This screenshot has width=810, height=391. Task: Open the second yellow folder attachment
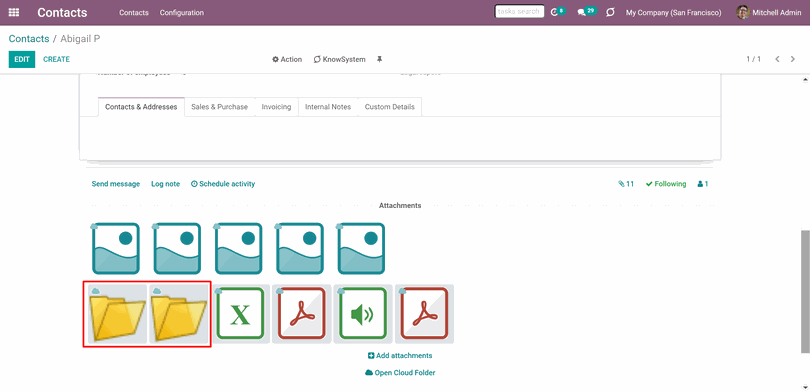pyautogui.click(x=179, y=314)
